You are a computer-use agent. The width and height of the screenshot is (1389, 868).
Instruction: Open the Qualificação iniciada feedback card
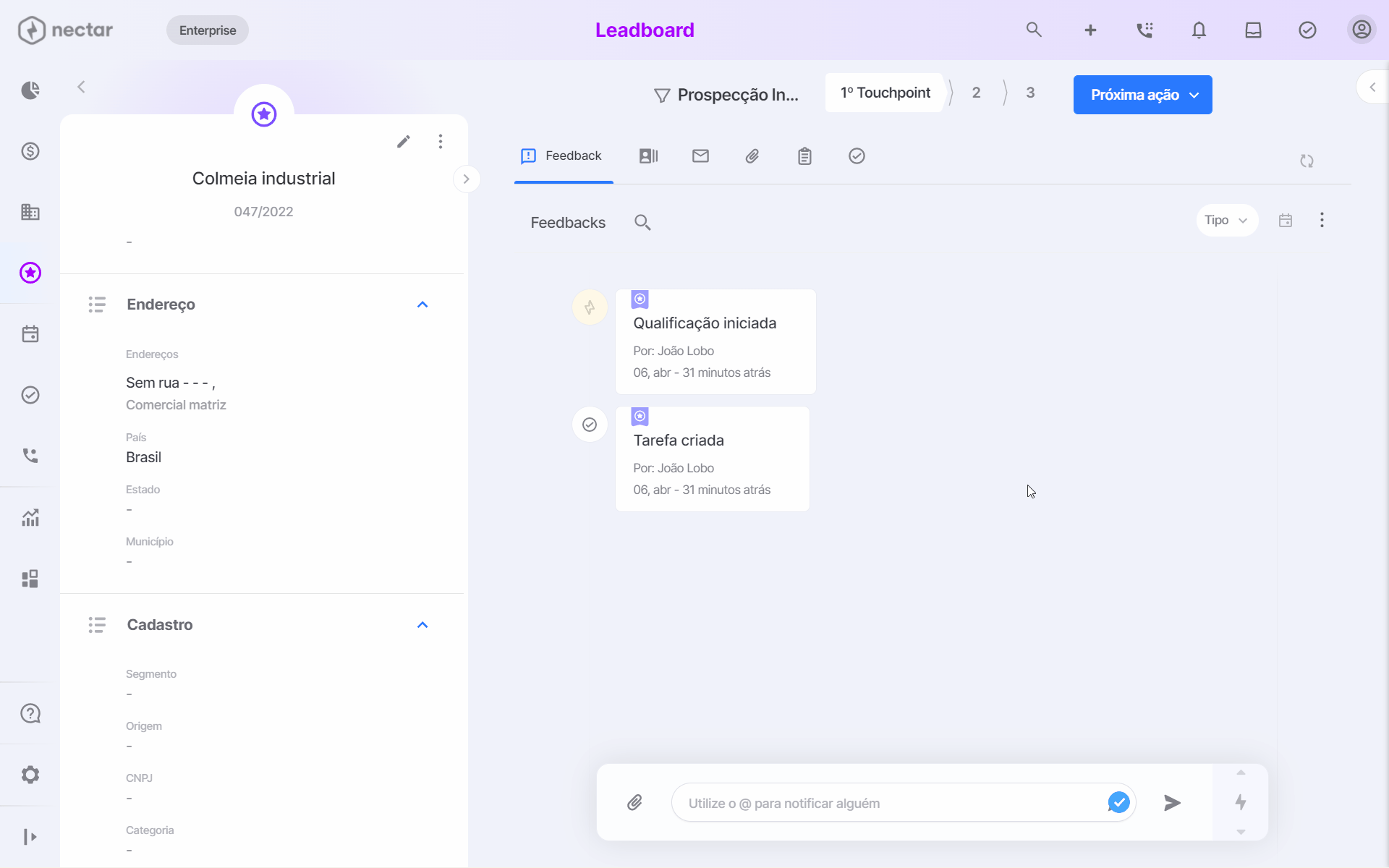click(715, 342)
